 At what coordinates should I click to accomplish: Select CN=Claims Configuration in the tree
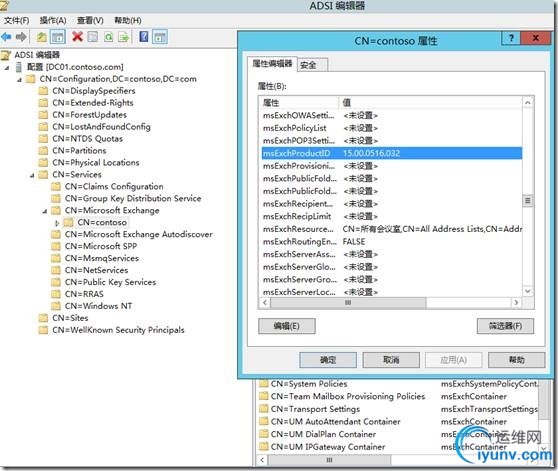pos(114,187)
